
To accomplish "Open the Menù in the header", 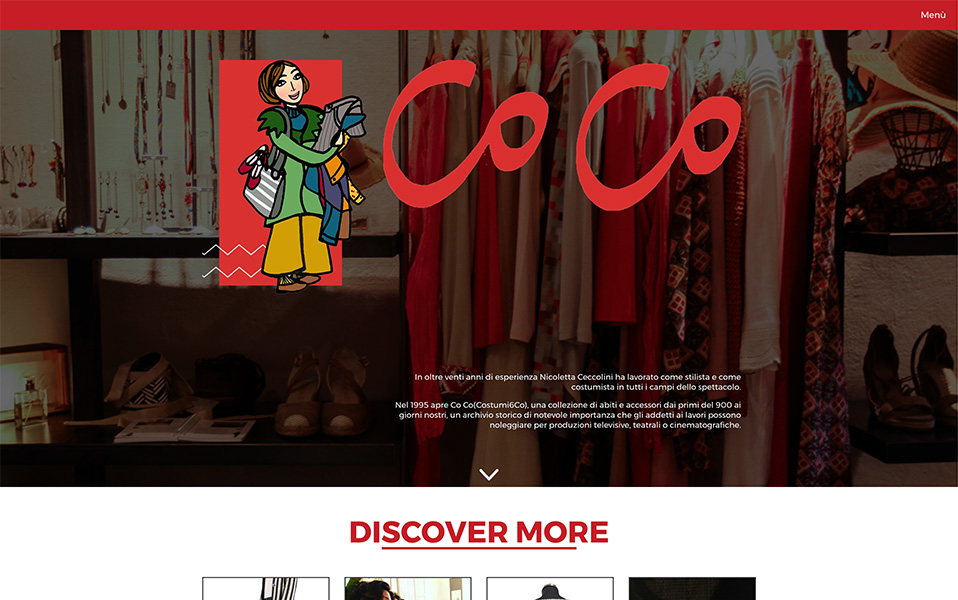I will (x=932, y=15).
